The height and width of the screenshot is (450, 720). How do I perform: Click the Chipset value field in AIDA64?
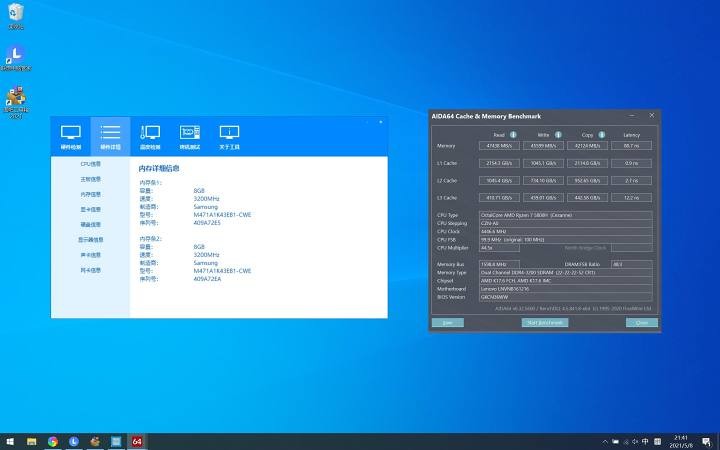tap(566, 281)
